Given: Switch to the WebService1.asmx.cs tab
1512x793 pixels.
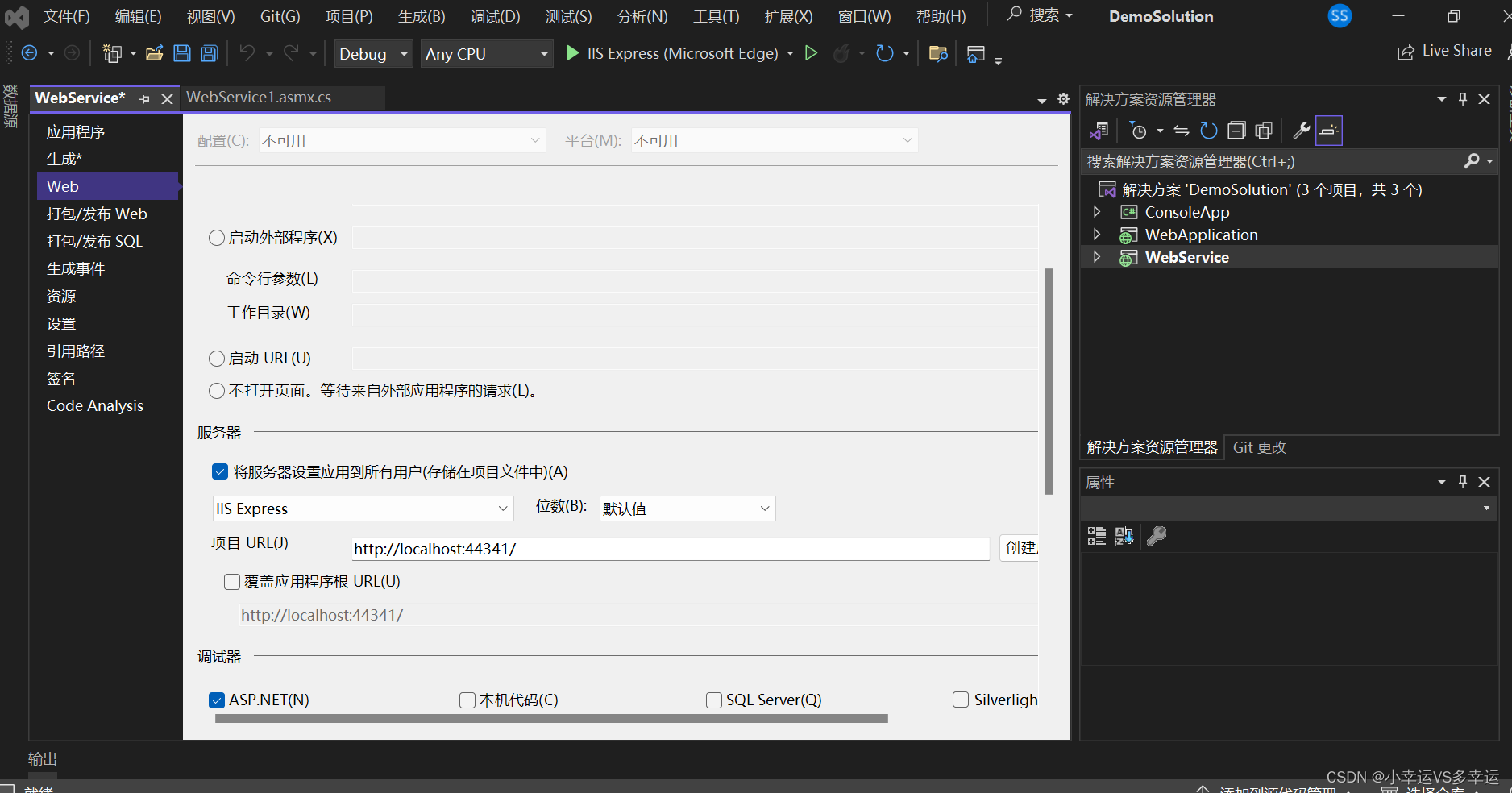Looking at the screenshot, I should pos(259,98).
